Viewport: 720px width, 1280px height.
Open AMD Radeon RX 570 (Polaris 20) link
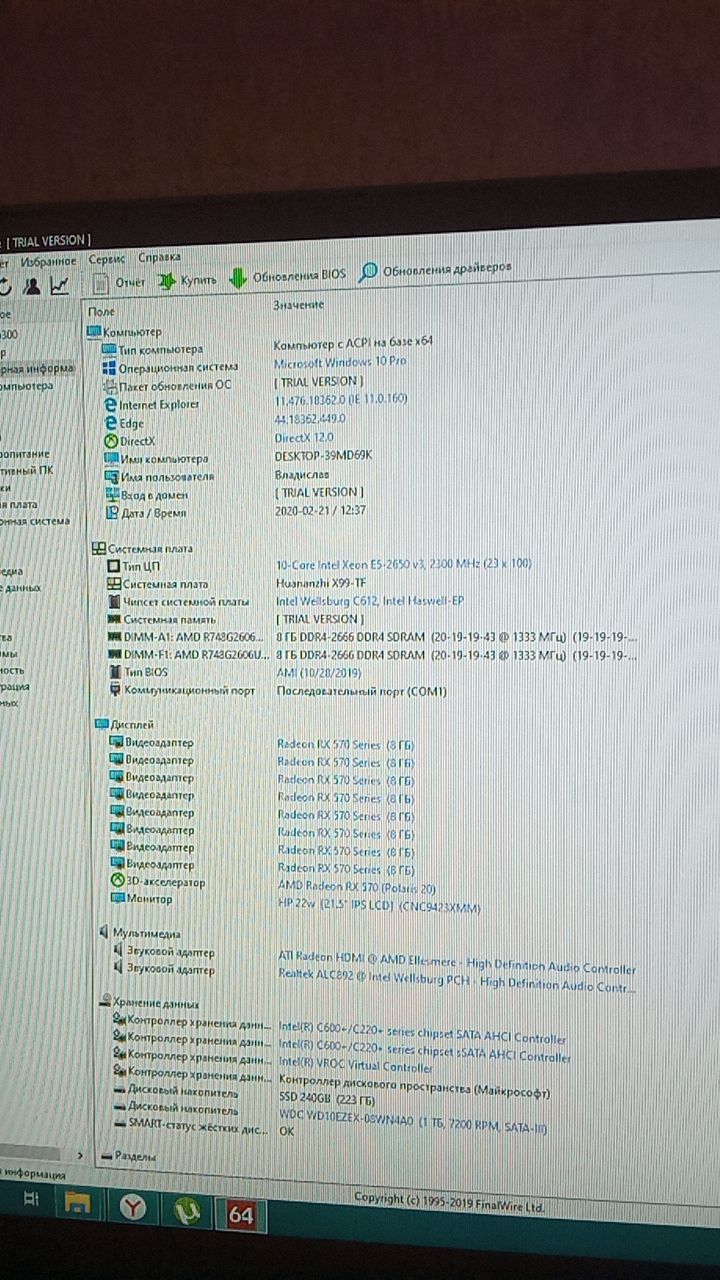356,887
